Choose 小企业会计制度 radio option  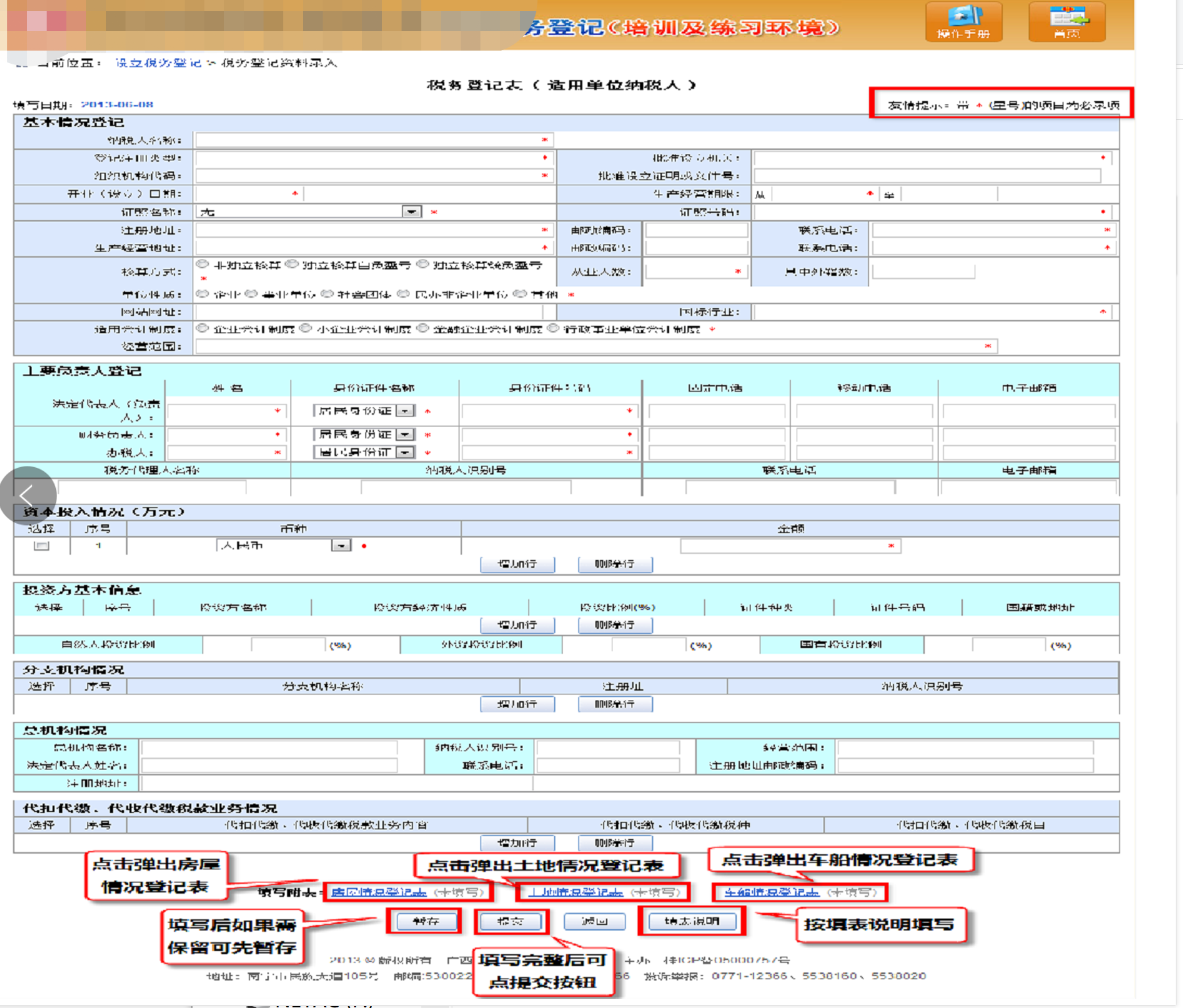(306, 329)
